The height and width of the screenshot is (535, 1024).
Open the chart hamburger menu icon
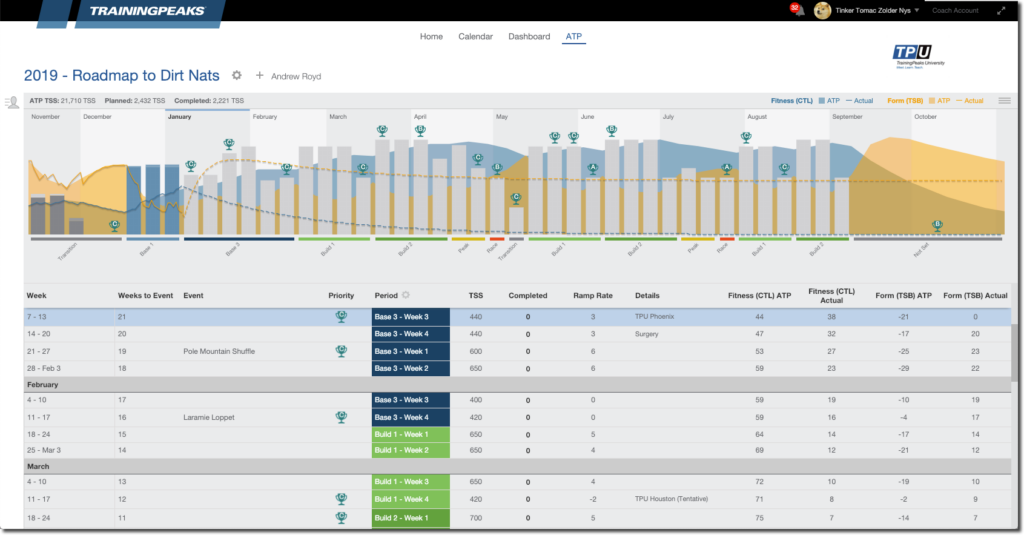pyautogui.click(x=1004, y=101)
